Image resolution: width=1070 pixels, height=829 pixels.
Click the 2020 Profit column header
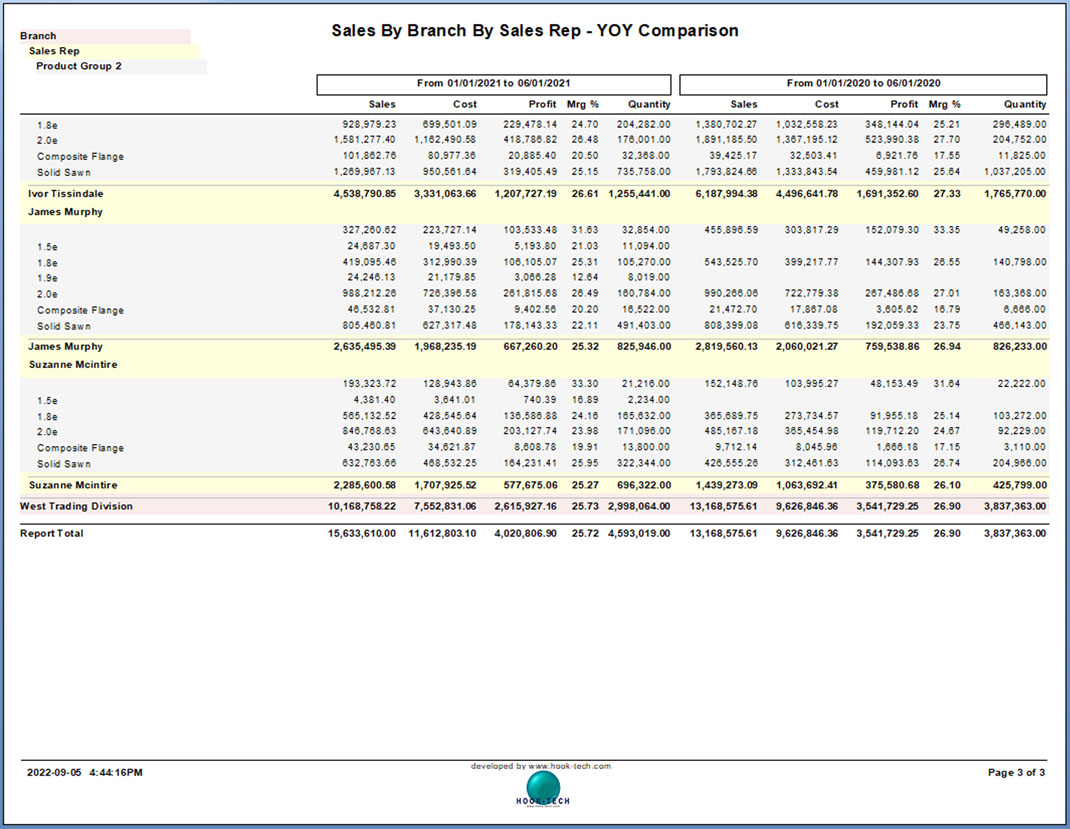pyautogui.click(x=904, y=104)
